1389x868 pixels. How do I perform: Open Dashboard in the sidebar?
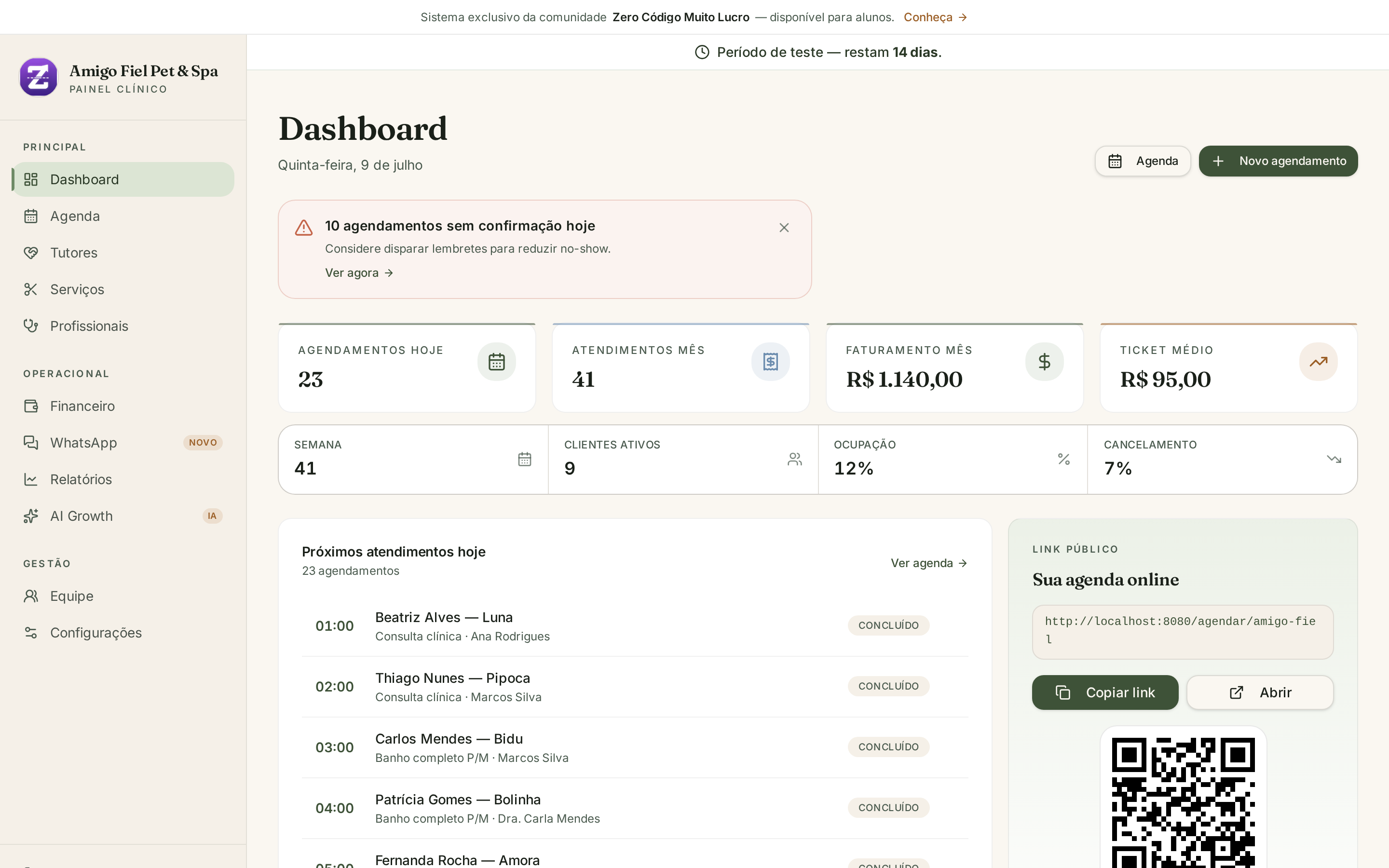123,179
